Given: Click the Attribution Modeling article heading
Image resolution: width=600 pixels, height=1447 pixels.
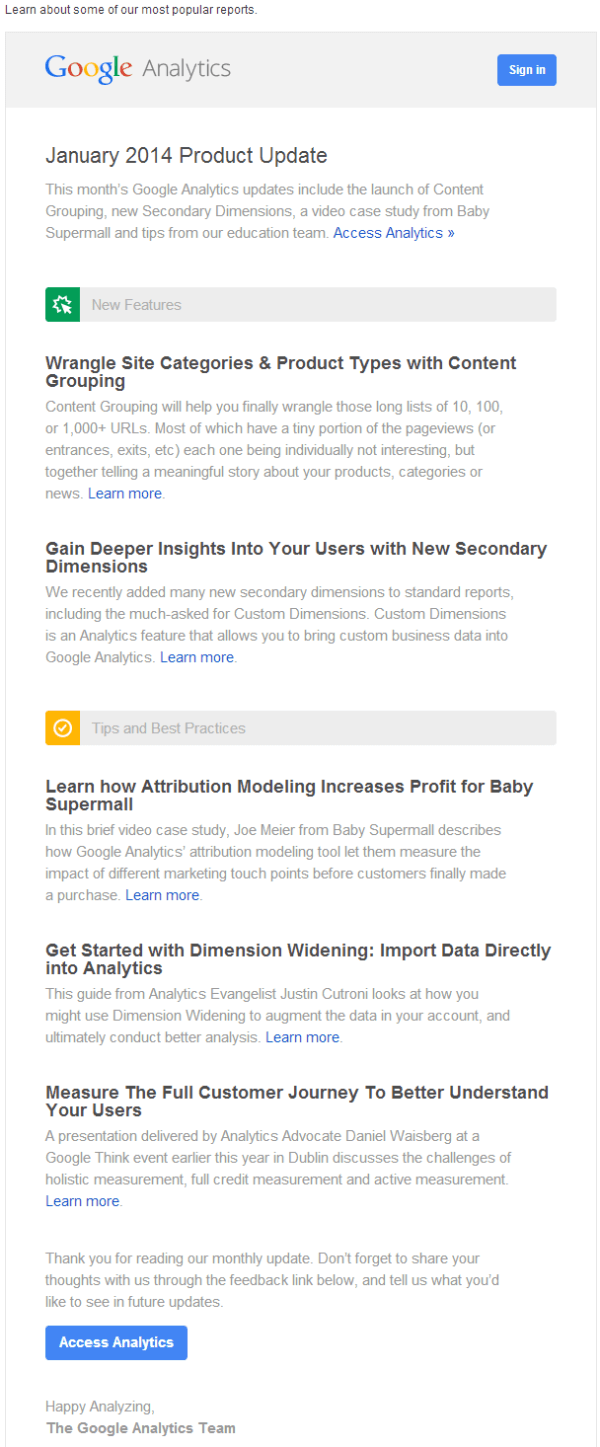Looking at the screenshot, I should 289,795.
